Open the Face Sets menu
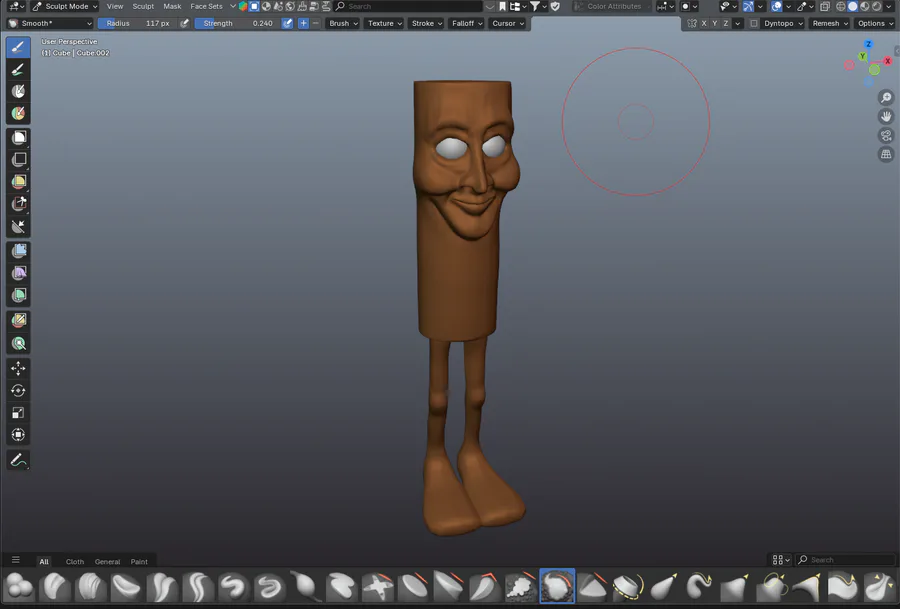900x609 pixels. point(206,6)
